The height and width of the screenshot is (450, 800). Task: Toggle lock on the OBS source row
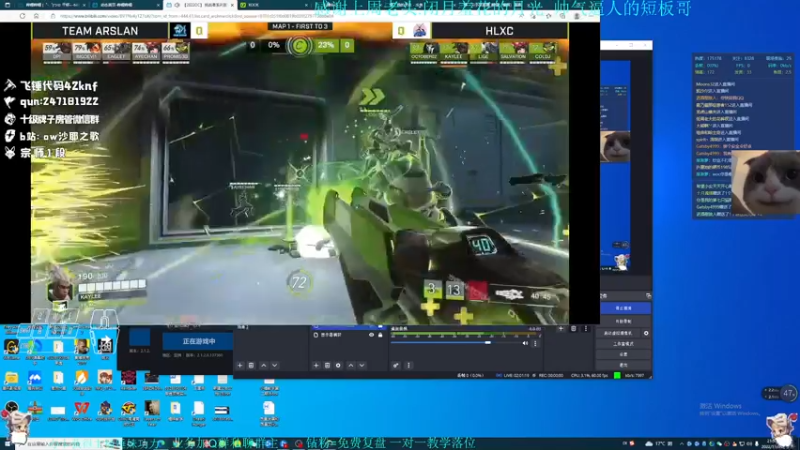pyautogui.click(x=380, y=335)
